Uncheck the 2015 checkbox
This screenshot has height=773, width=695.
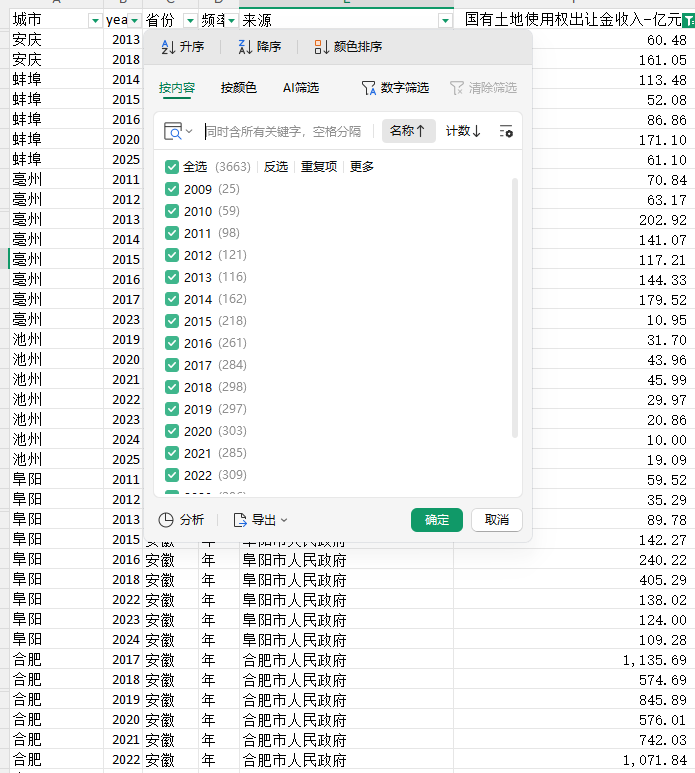[x=172, y=321]
